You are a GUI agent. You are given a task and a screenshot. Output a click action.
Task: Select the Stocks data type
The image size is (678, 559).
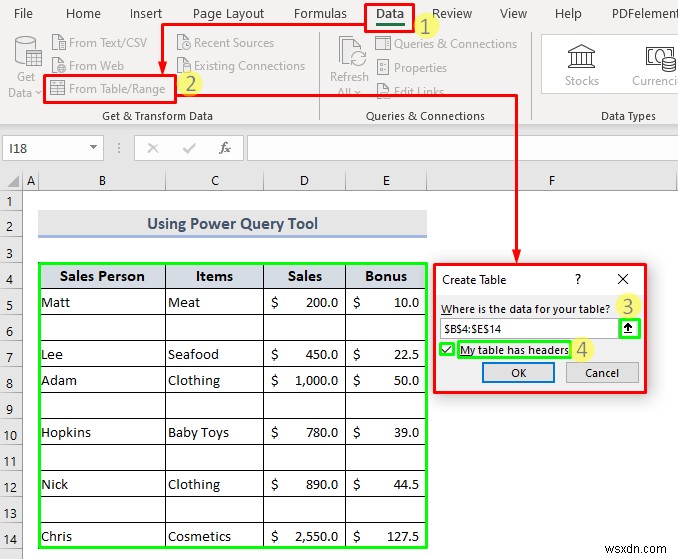(582, 65)
